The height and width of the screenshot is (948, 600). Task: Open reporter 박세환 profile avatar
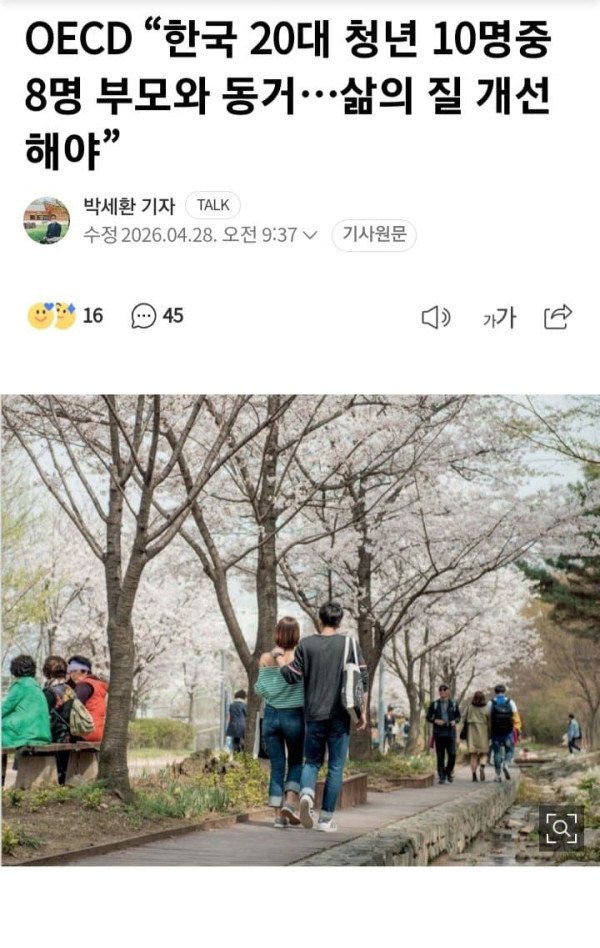(x=47, y=220)
